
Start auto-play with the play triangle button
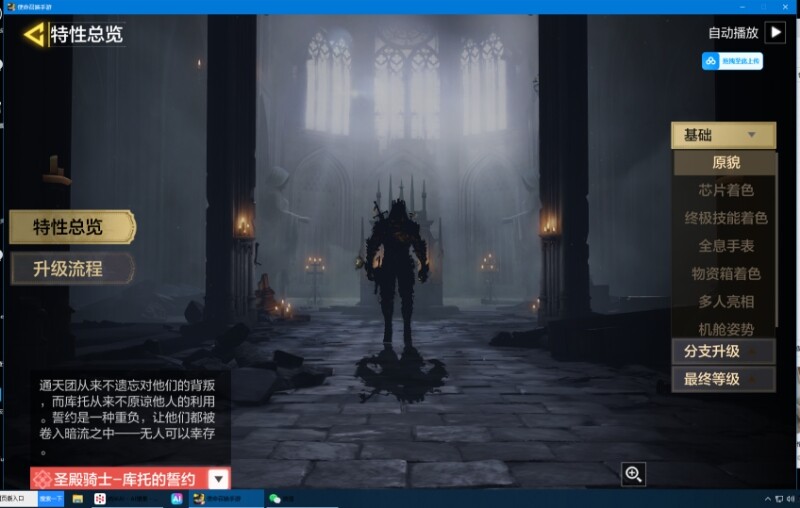pyautogui.click(x=775, y=33)
